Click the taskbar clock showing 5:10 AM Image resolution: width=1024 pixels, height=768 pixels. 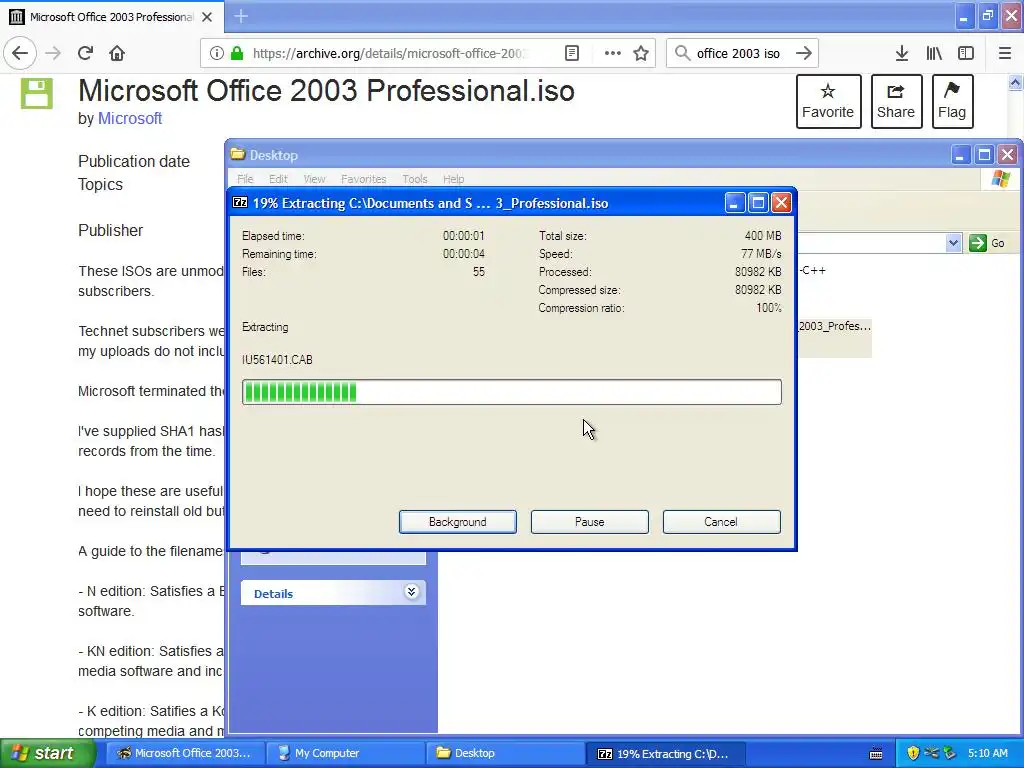987,753
